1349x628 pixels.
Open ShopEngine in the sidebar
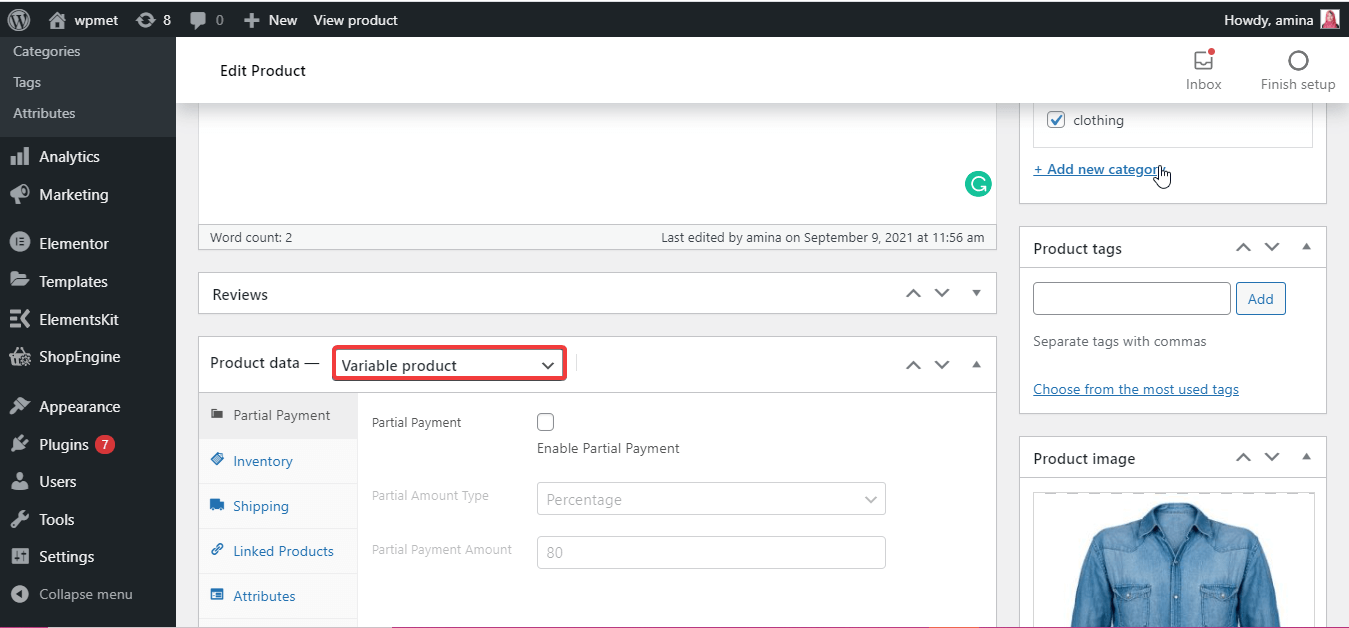pyautogui.click(x=79, y=357)
